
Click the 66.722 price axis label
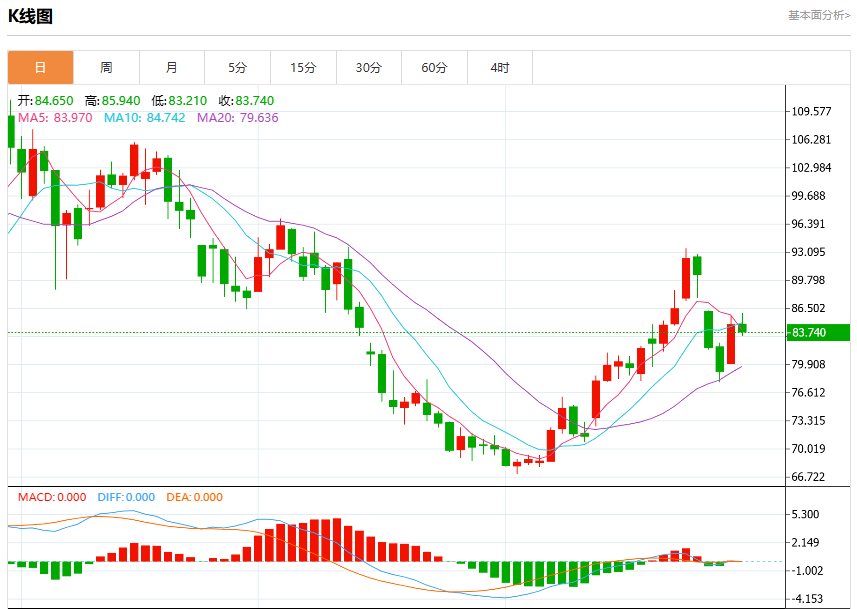(x=808, y=477)
